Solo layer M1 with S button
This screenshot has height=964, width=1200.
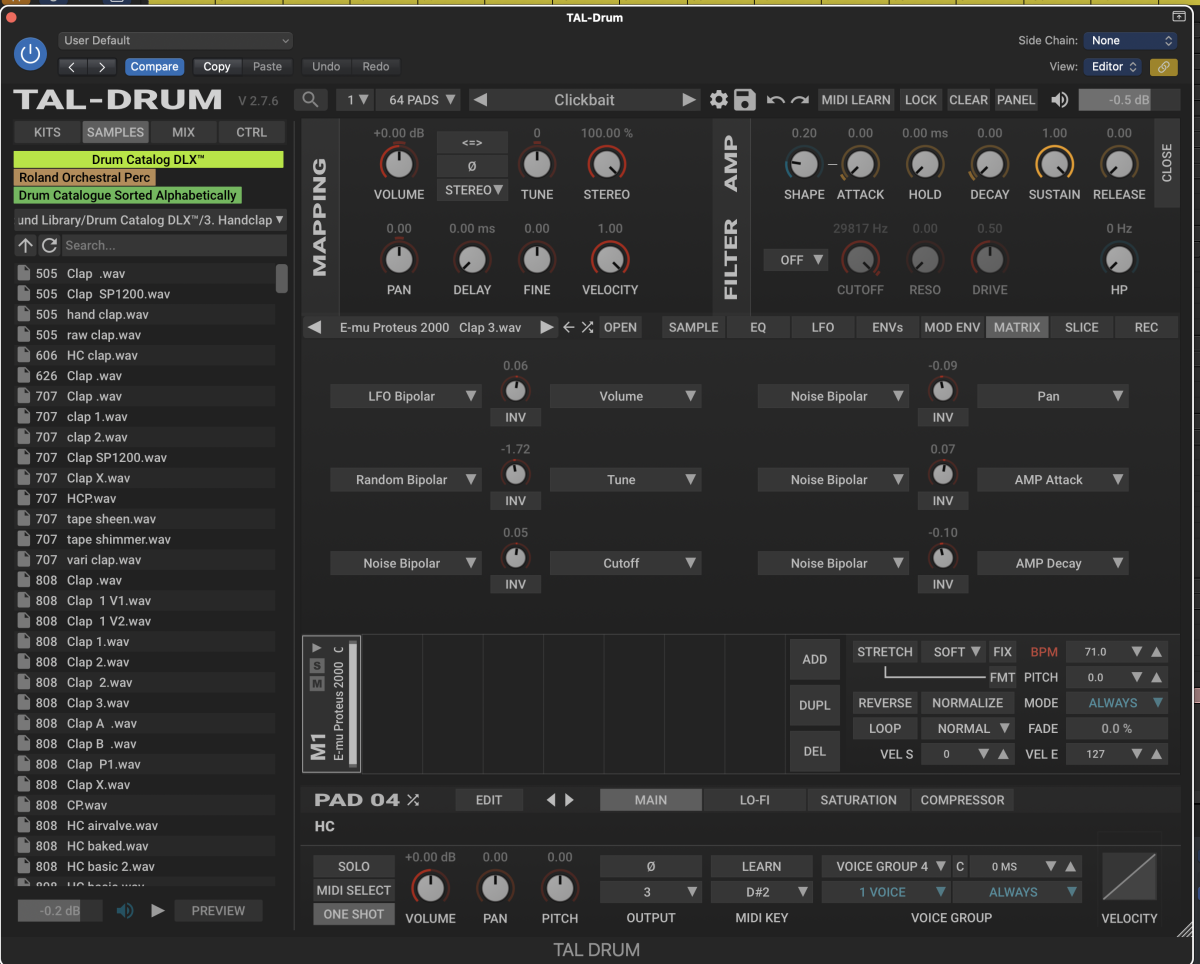coord(317,665)
